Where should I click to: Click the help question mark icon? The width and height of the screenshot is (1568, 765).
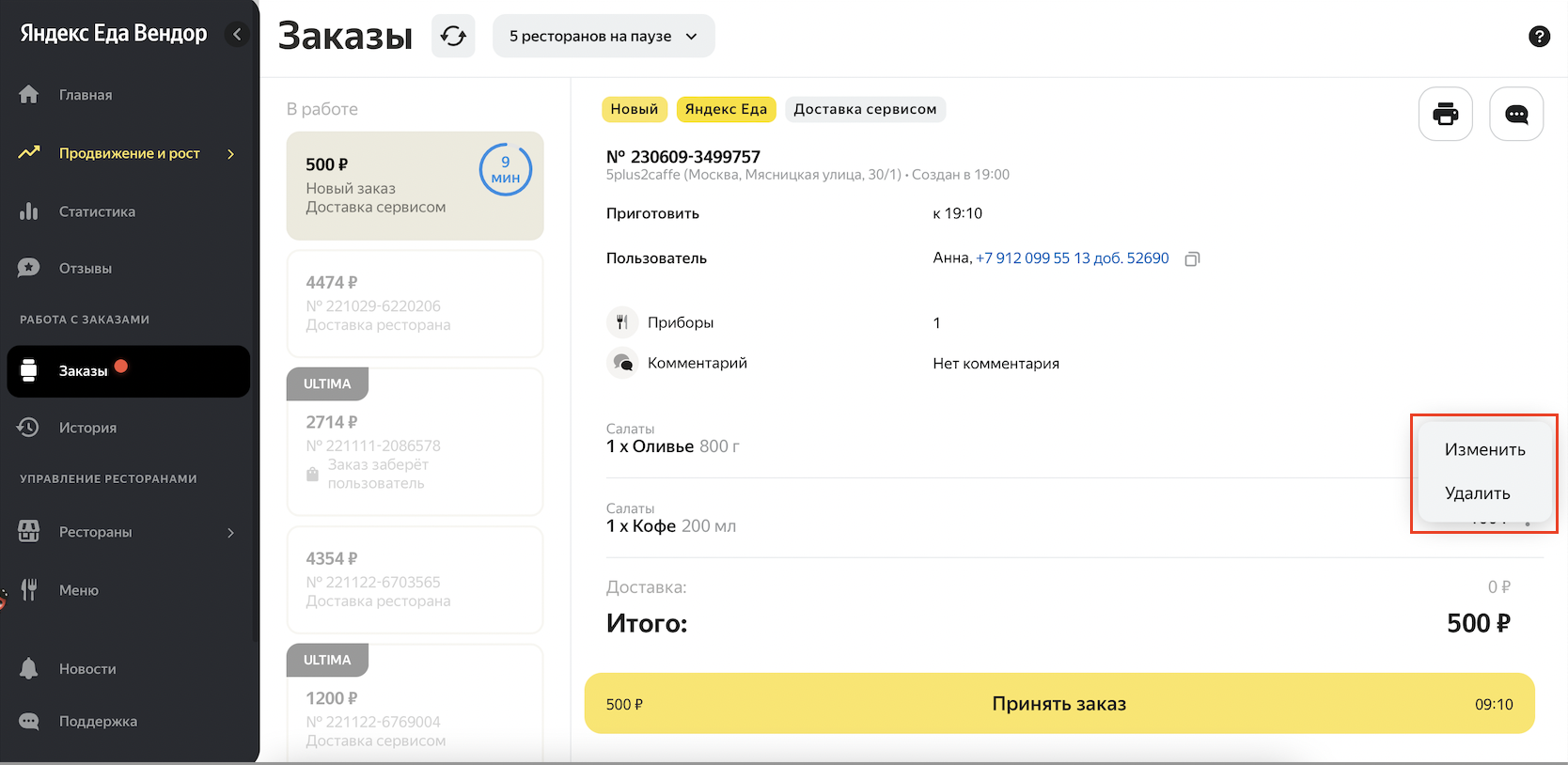click(1539, 36)
